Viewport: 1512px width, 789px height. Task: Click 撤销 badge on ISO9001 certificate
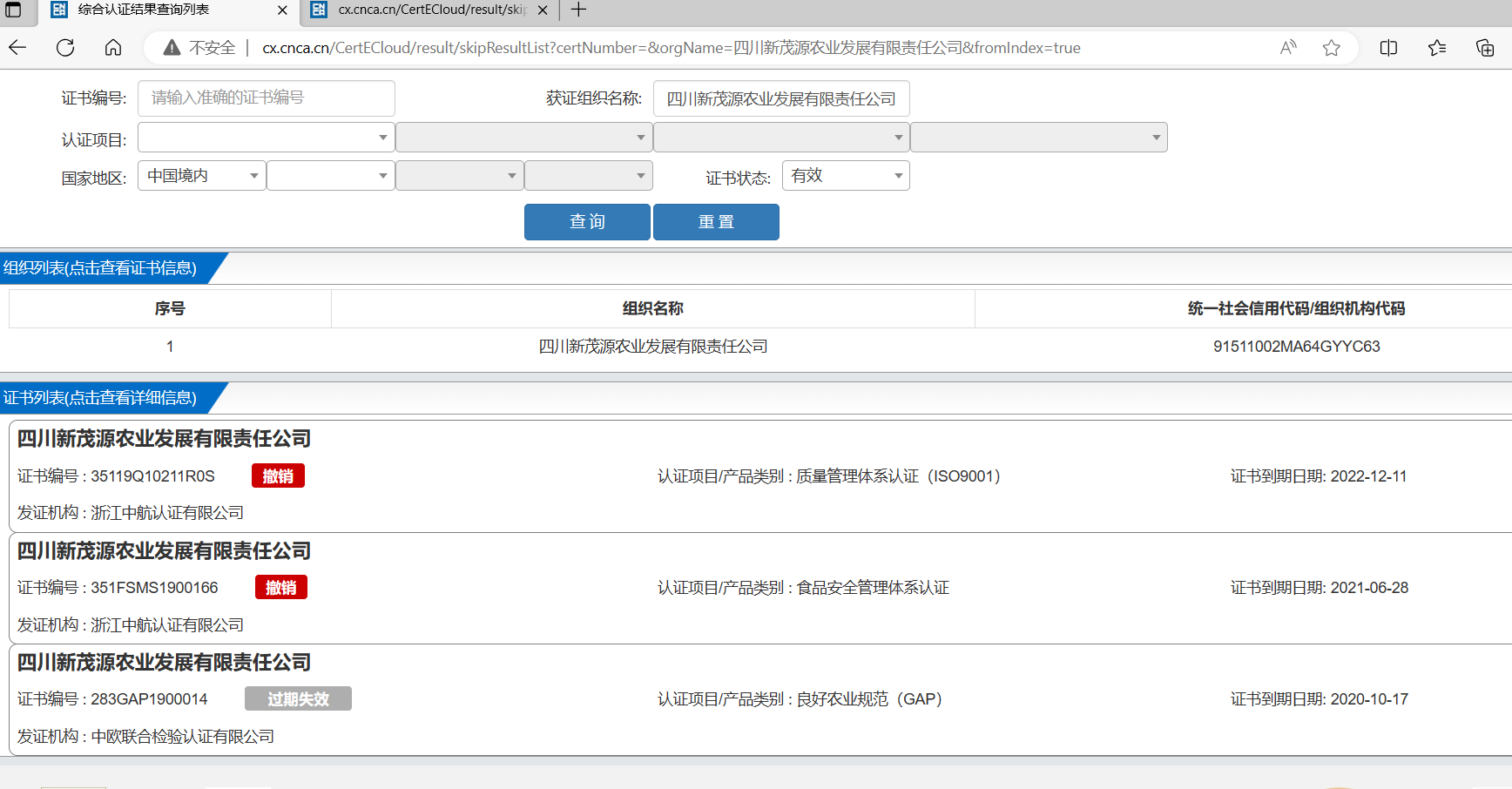coord(278,476)
